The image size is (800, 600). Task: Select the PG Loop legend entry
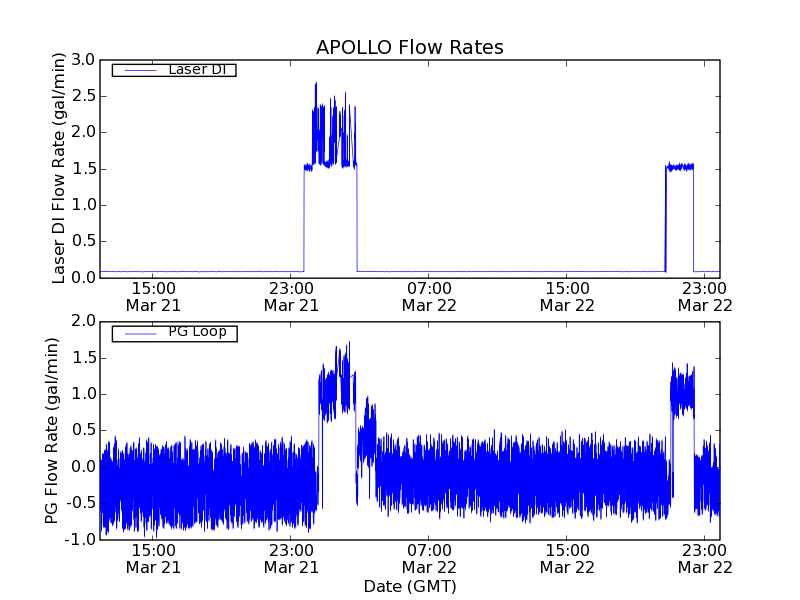(x=173, y=332)
